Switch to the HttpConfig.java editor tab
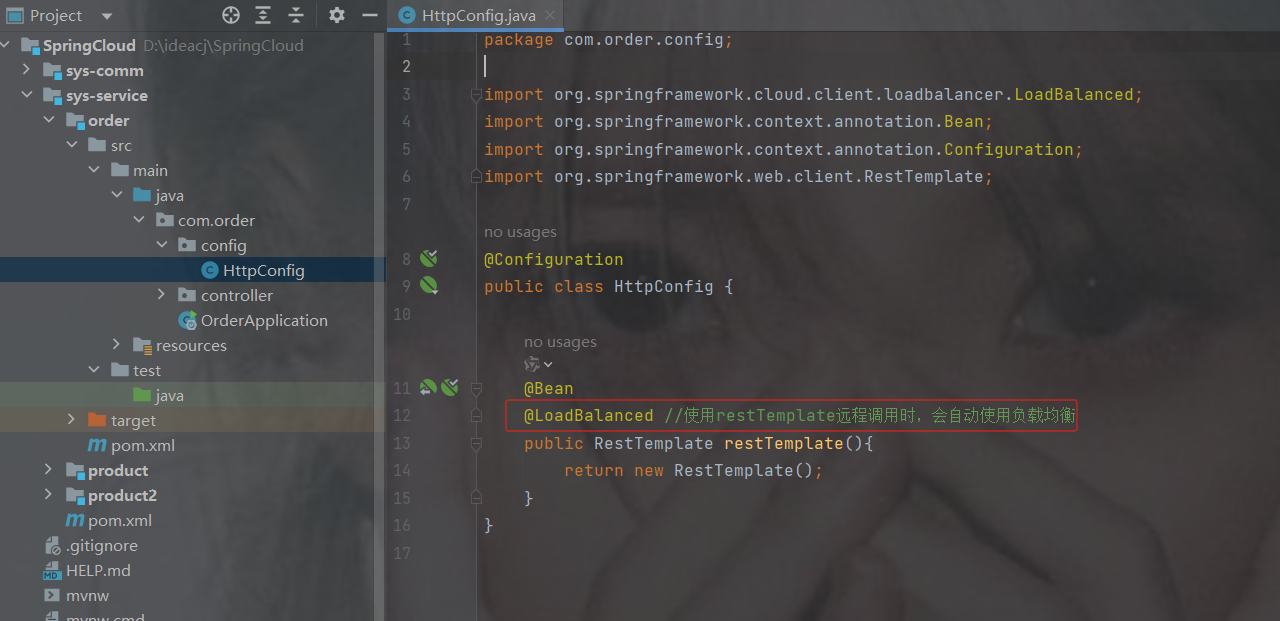Viewport: 1280px width, 621px height. (x=478, y=15)
